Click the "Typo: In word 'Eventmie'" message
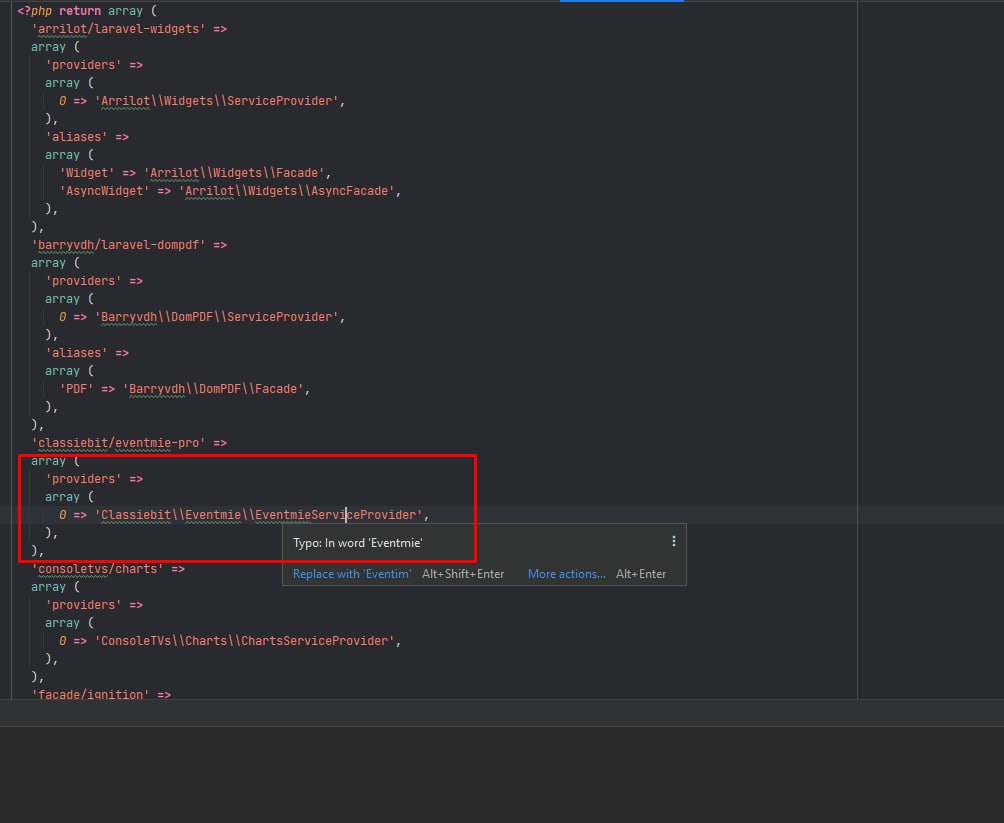 357,543
